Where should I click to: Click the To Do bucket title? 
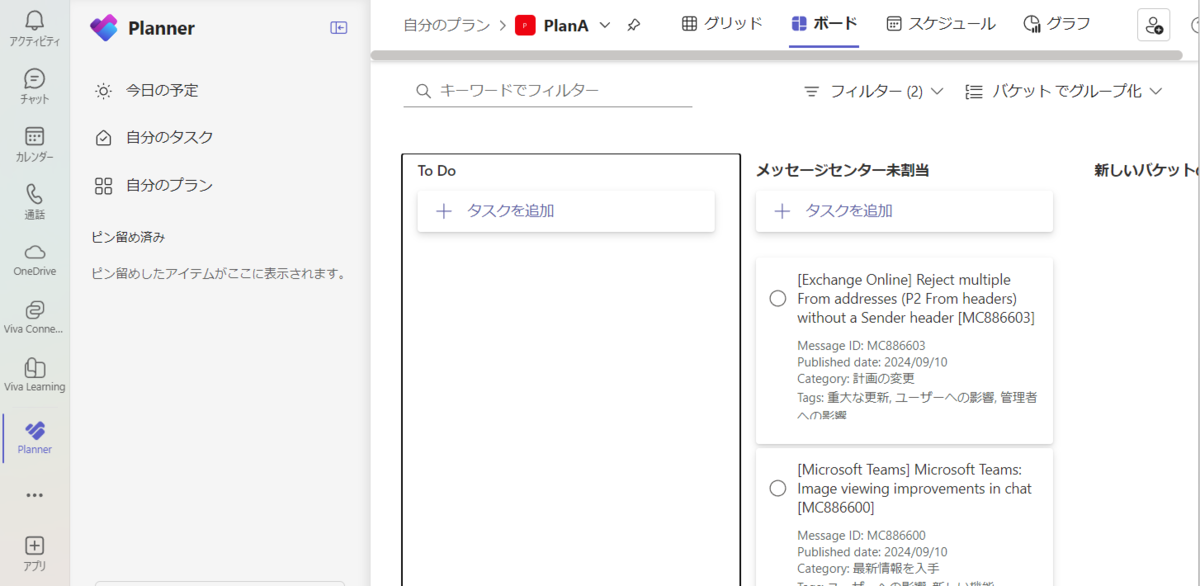437,171
